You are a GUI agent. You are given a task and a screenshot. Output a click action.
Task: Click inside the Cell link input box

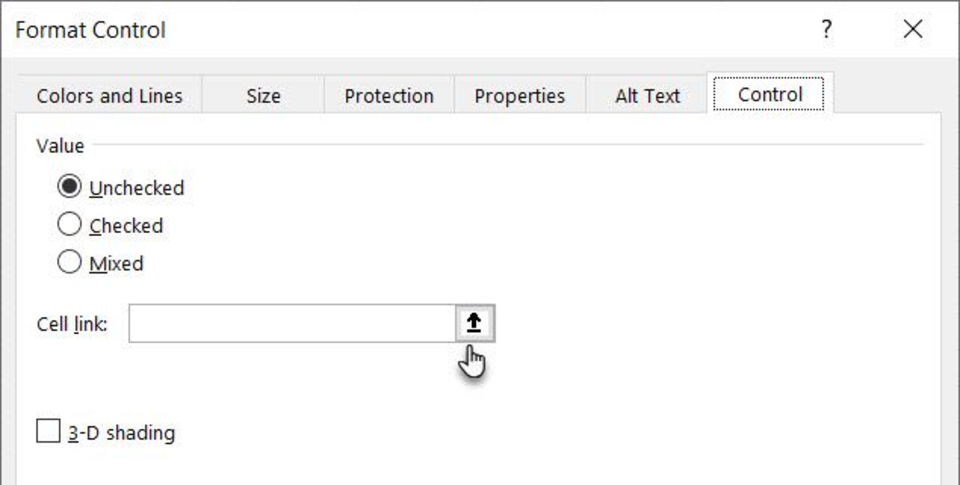(x=292, y=323)
